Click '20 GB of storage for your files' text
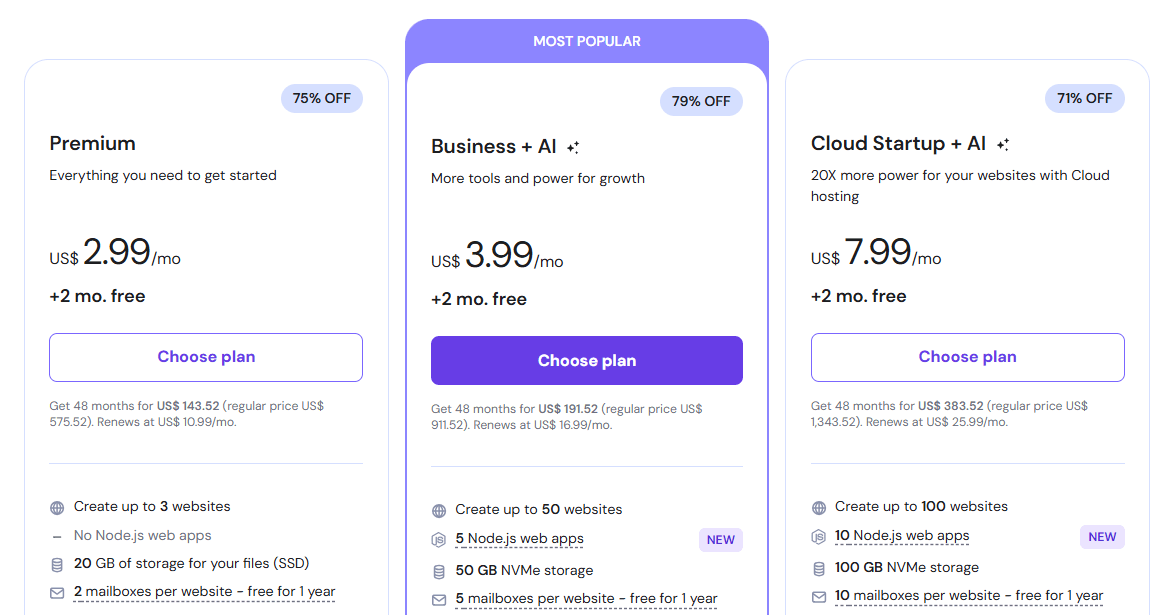The width and height of the screenshot is (1175, 615). coord(191,563)
